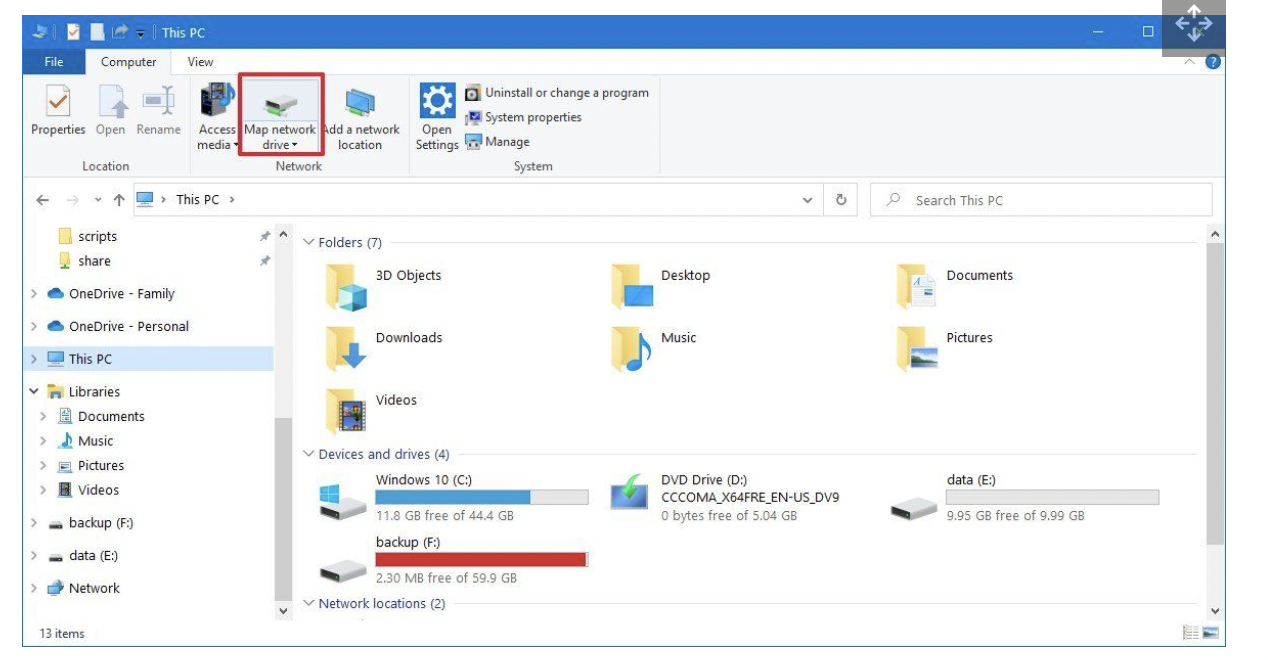The image size is (1268, 660).
Task: Select the share quick access folder
Action: pyautogui.click(x=84, y=261)
